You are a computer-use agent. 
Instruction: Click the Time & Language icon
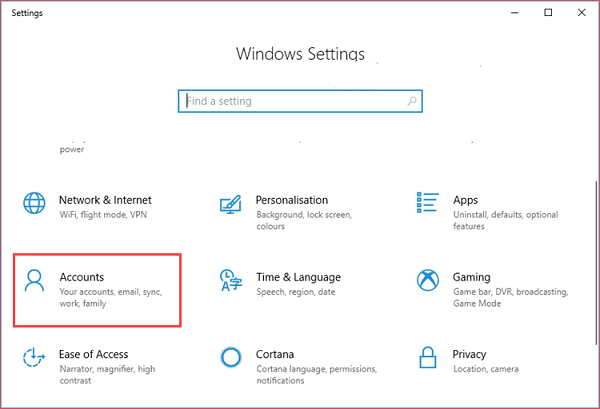231,280
